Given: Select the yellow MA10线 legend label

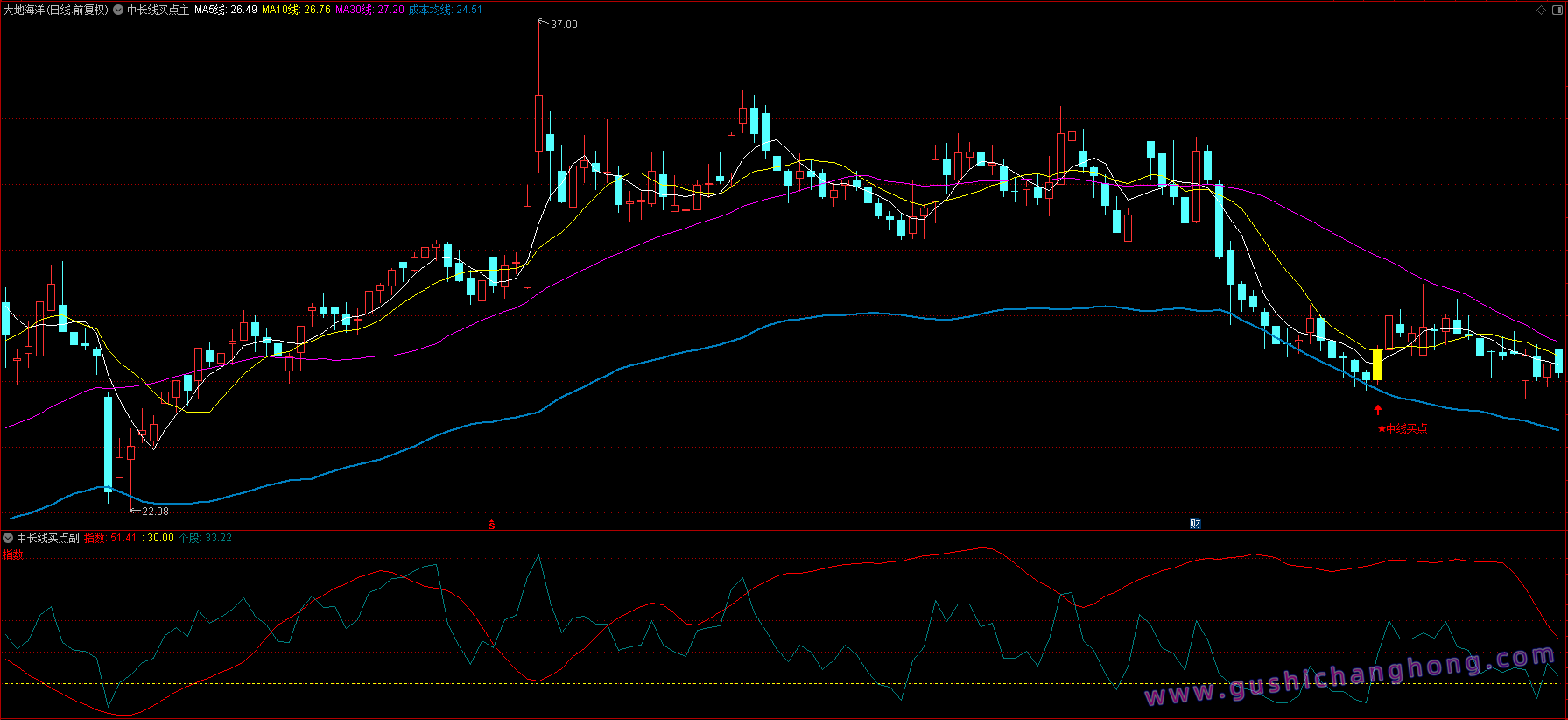Looking at the screenshot, I should pyautogui.click(x=296, y=11).
